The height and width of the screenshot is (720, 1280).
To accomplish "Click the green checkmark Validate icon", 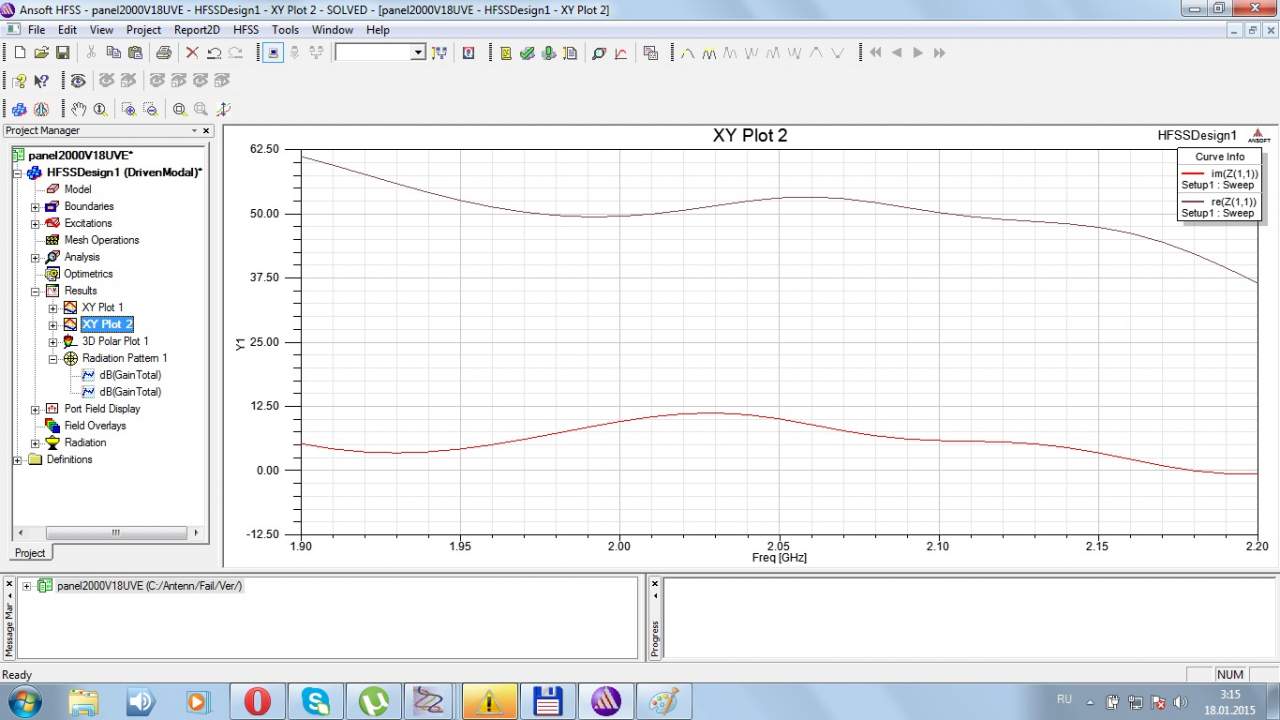I will click(x=527, y=53).
